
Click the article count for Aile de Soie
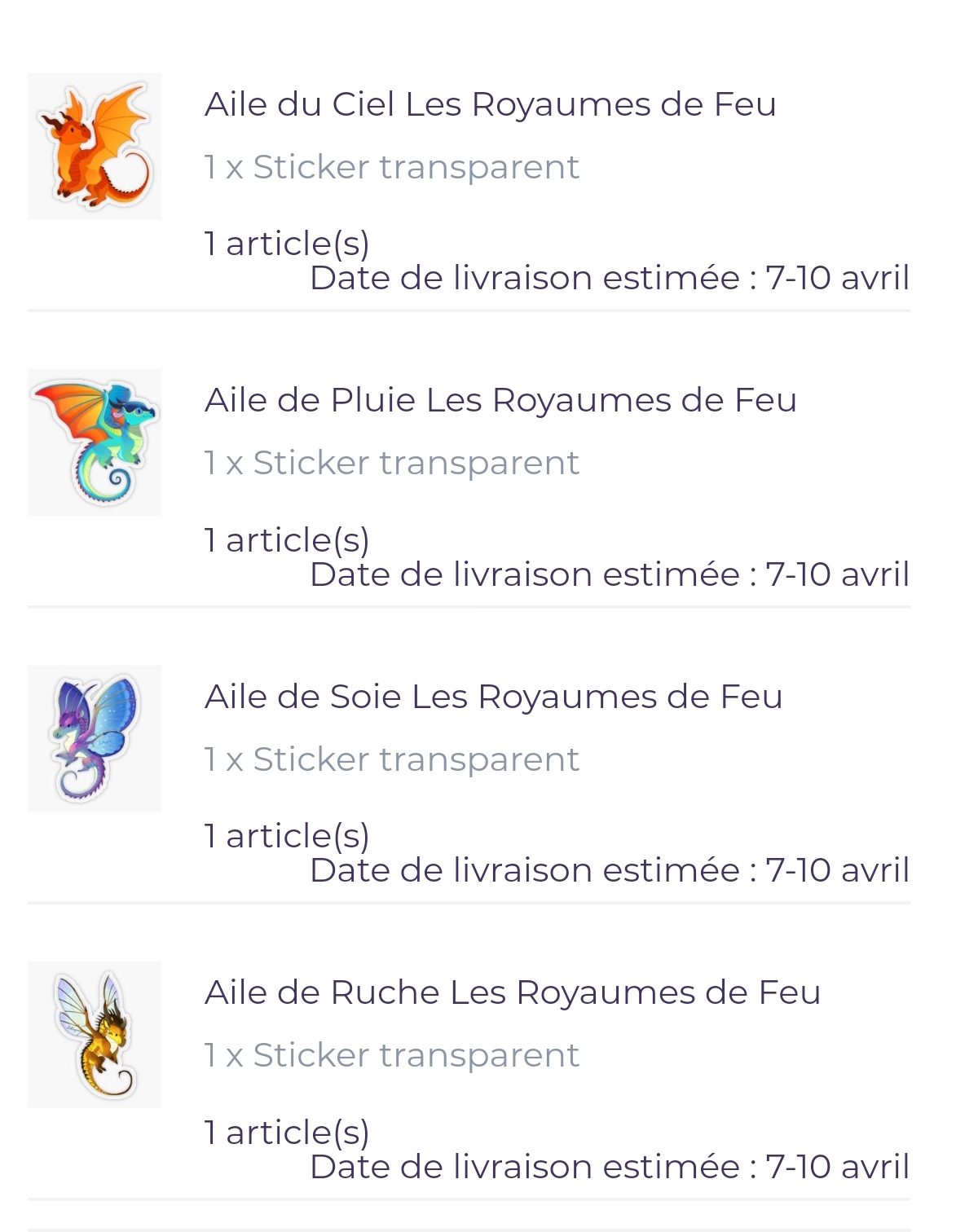[287, 835]
